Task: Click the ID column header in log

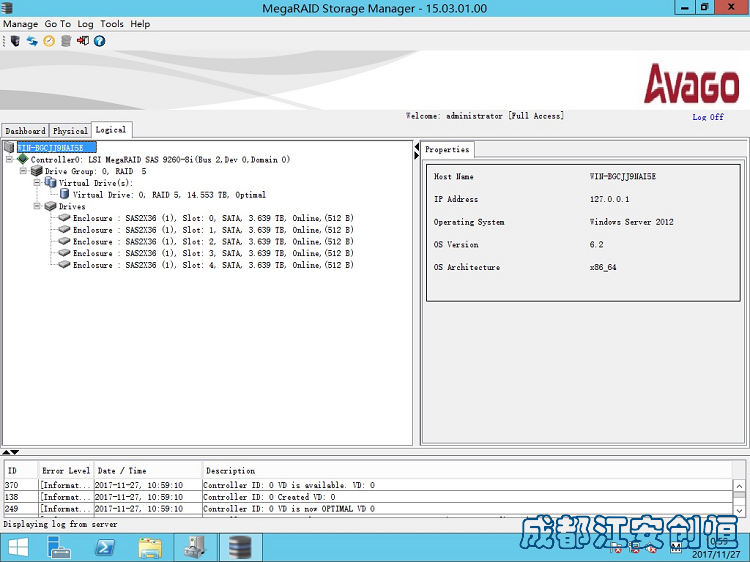Action: point(21,471)
